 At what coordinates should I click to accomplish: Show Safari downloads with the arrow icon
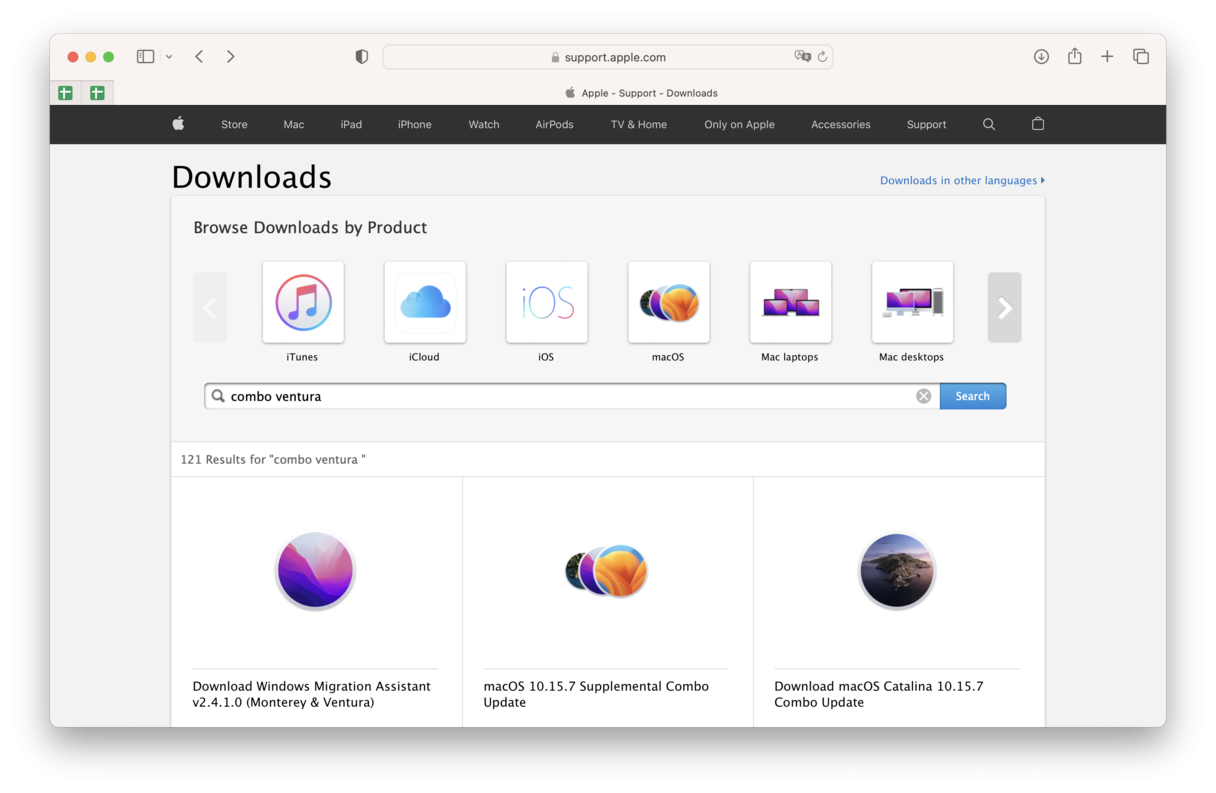pos(1041,56)
